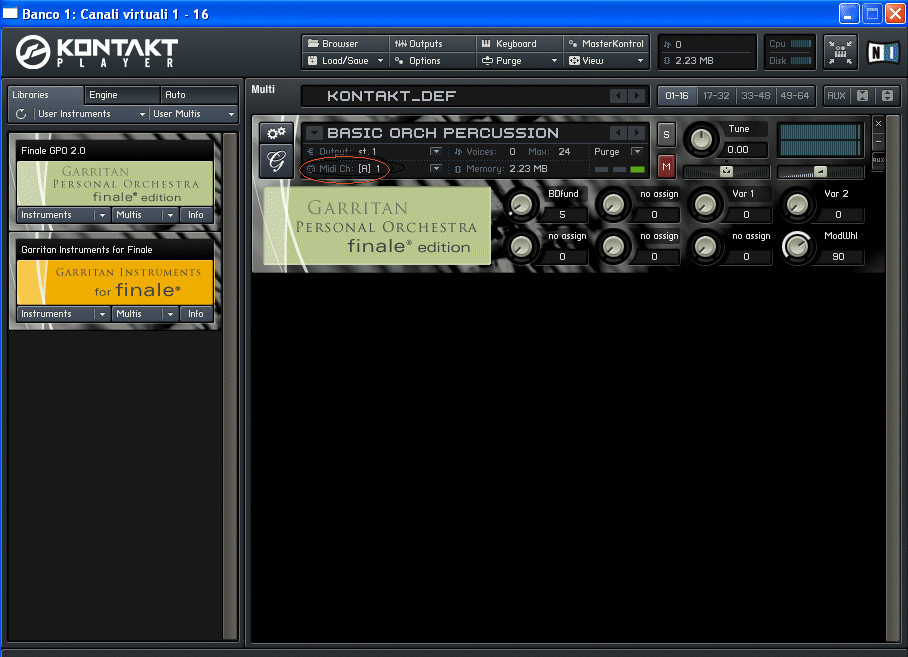908x657 pixels.
Task: Toggle the Browser panel button
Action: point(345,44)
